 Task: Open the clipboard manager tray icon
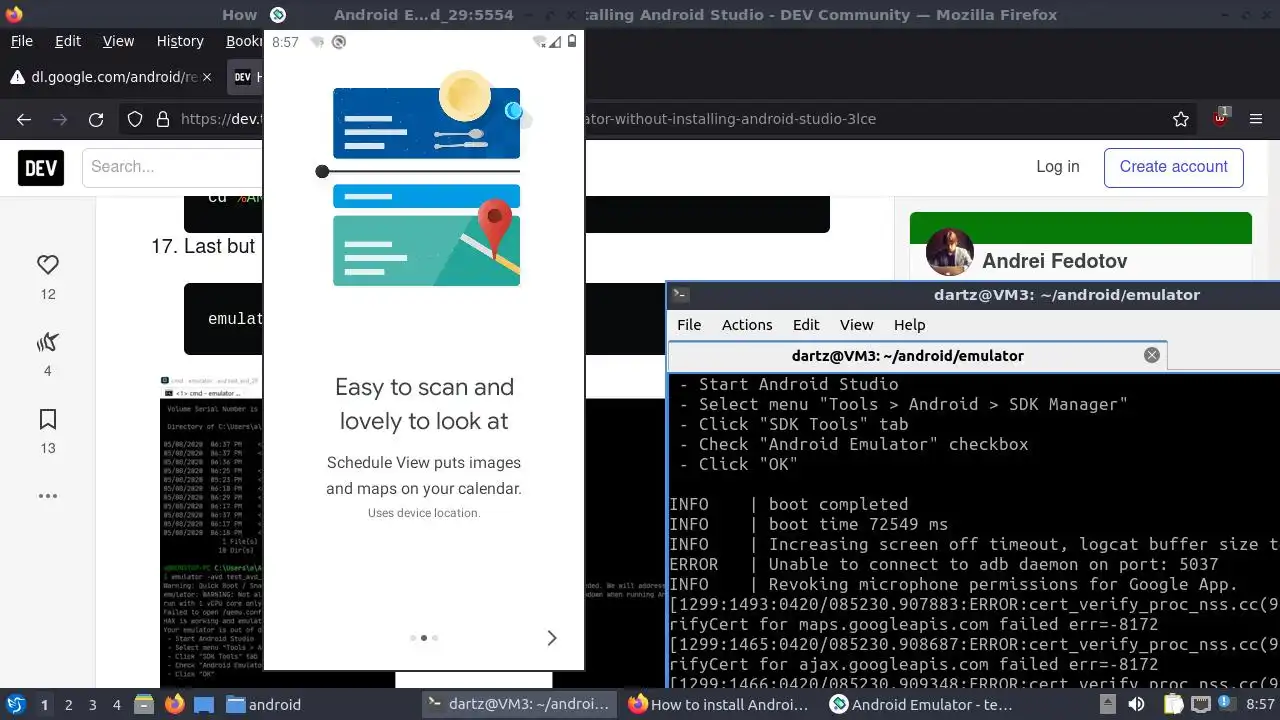click(x=1174, y=704)
